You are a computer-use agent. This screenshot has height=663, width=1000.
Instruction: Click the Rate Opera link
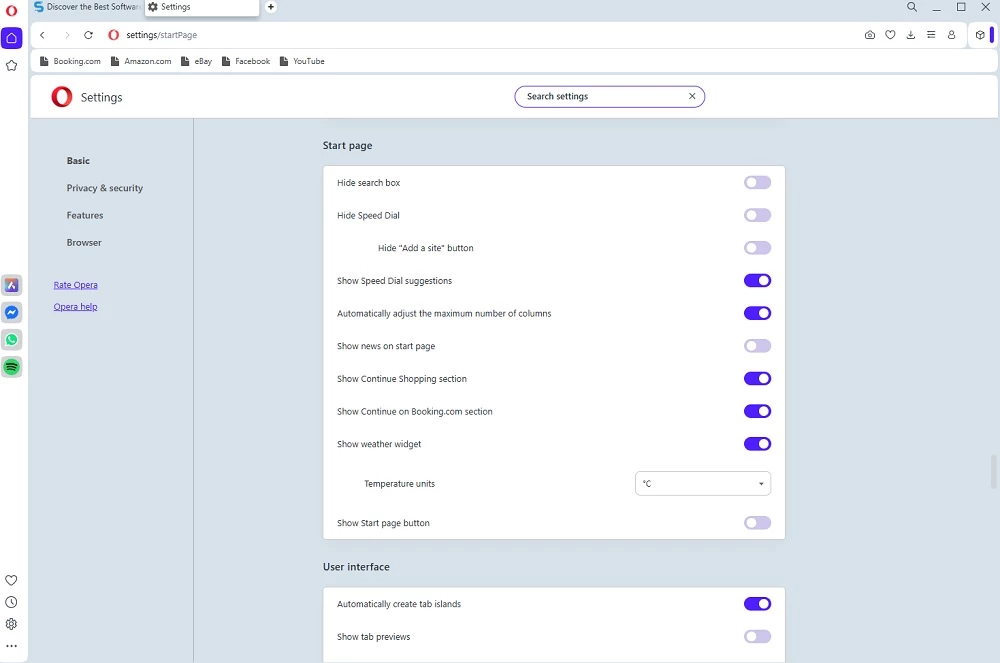(x=76, y=285)
